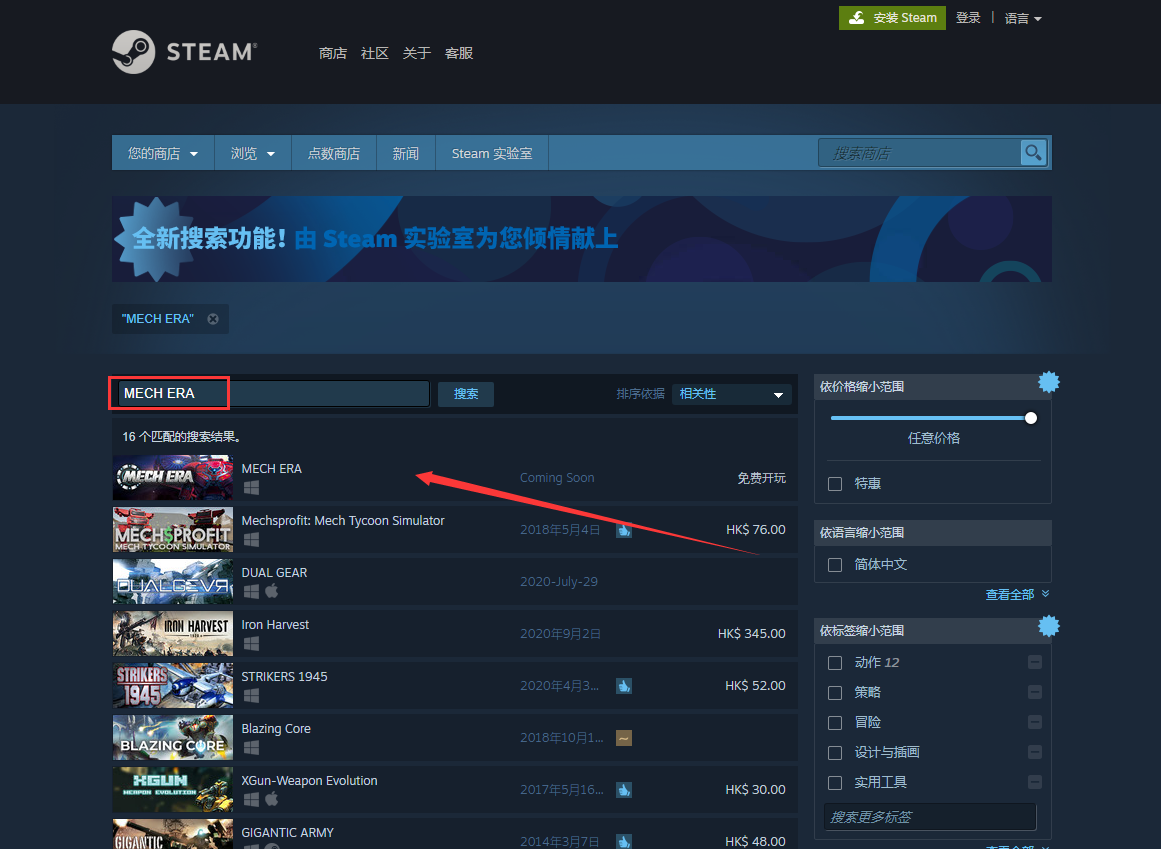Collapse the 依标签缩小范围 panel header
The width and height of the screenshot is (1161, 849).
pyautogui.click(x=932, y=631)
